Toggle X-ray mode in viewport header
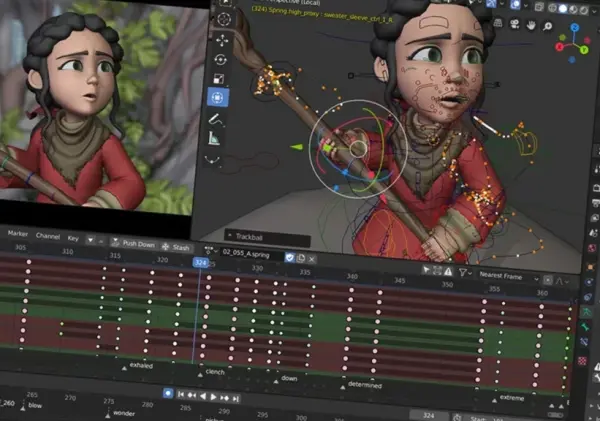 pos(539,7)
